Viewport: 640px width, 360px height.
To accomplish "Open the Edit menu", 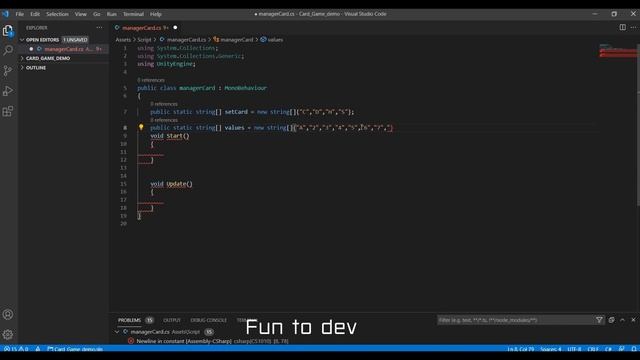I will click(x=35, y=14).
